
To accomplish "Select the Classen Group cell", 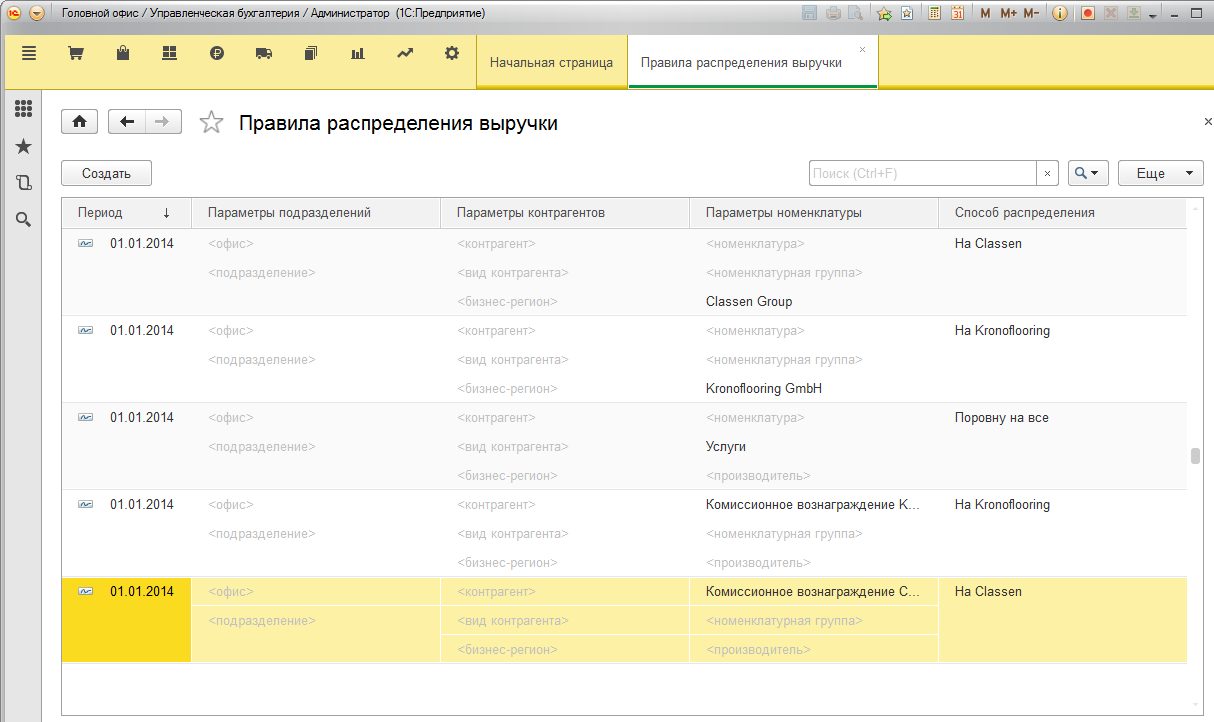I will [814, 301].
